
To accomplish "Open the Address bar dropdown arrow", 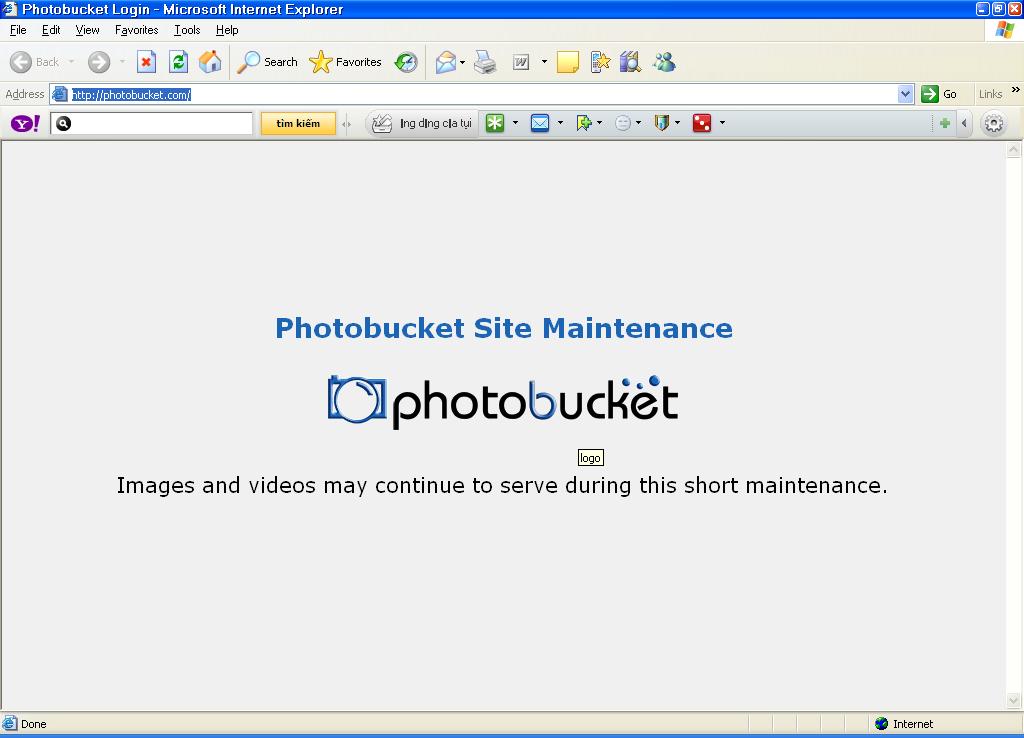I will click(906, 93).
